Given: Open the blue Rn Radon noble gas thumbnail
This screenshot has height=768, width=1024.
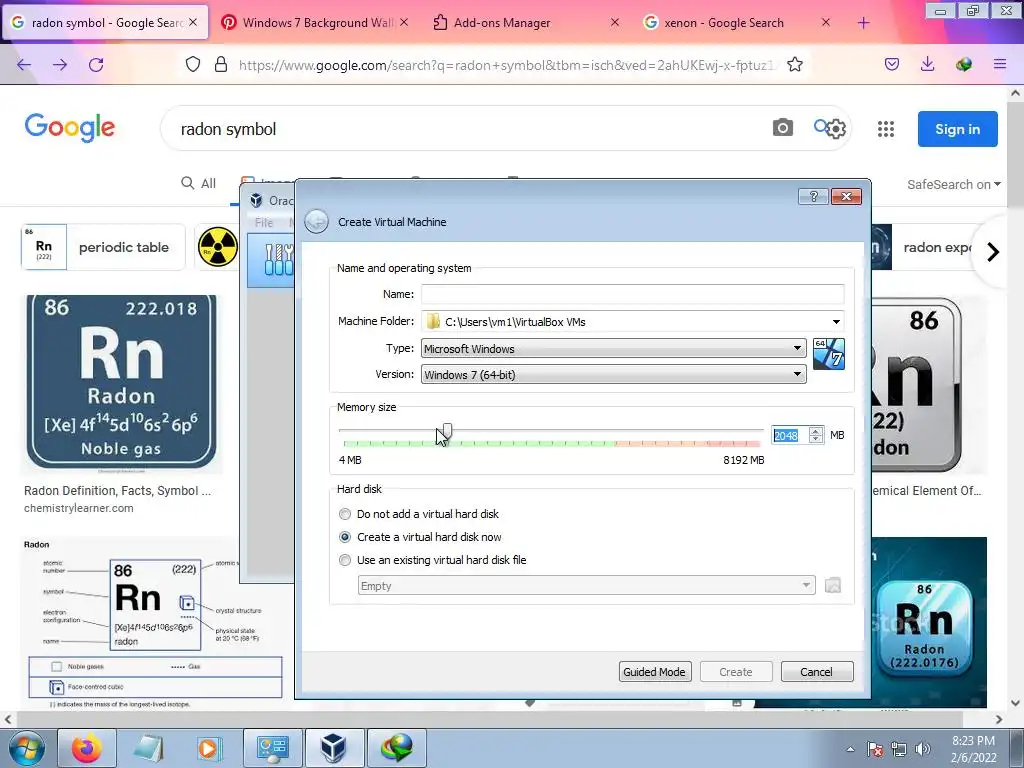Looking at the screenshot, I should point(121,381).
